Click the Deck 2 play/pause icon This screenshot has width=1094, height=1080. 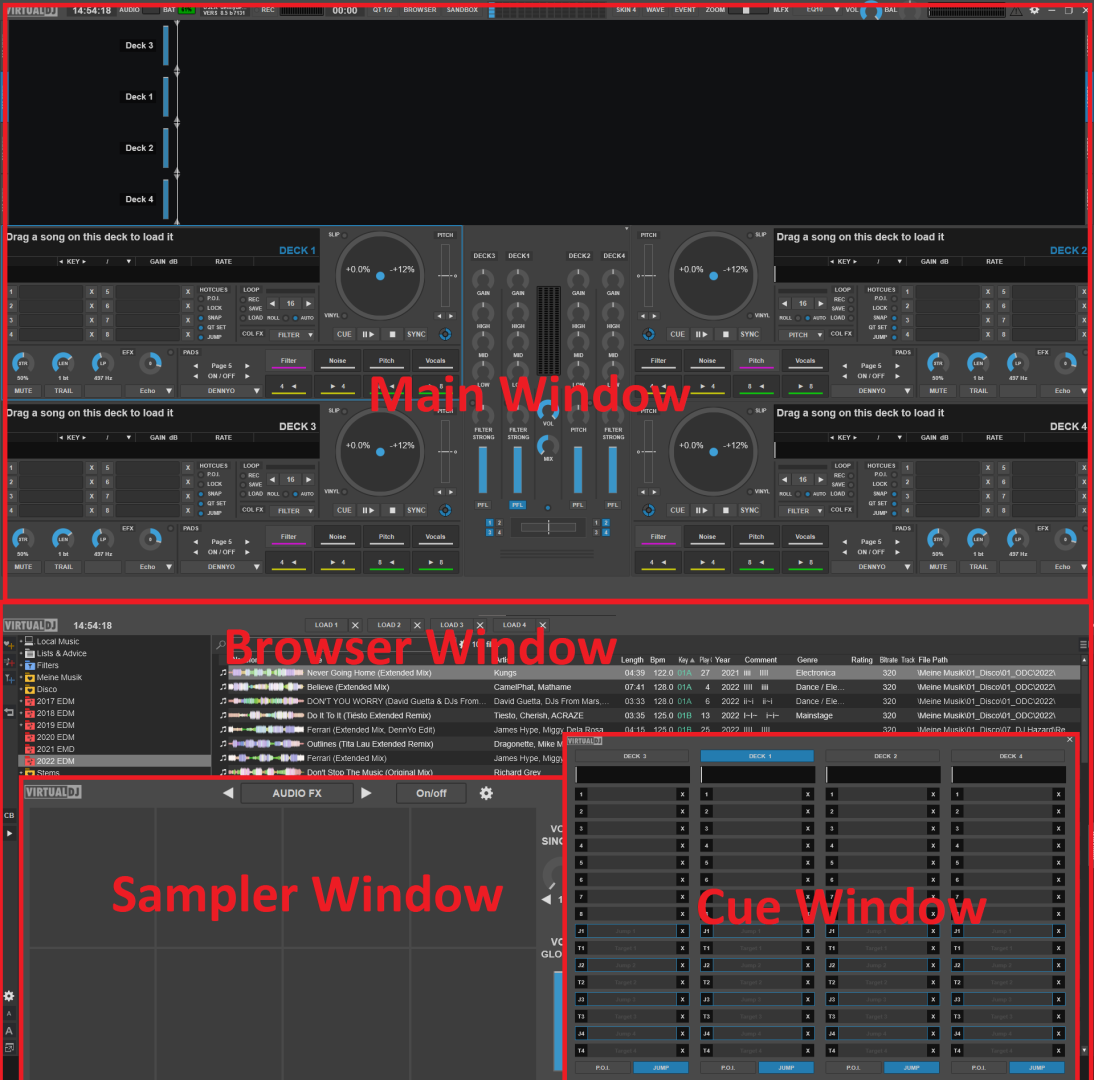pyautogui.click(x=700, y=334)
